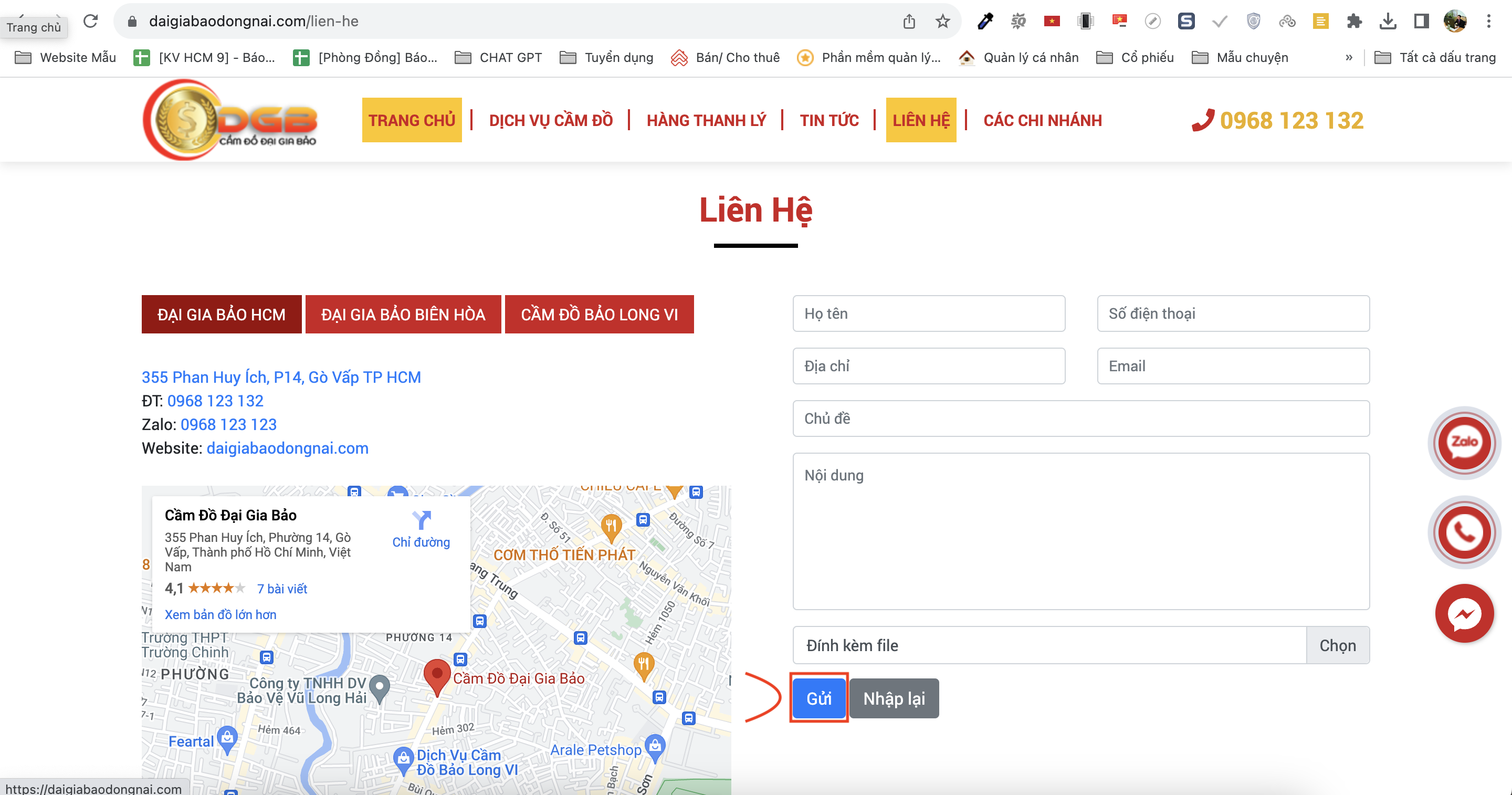Open the browser Downloads icon

point(1389,20)
